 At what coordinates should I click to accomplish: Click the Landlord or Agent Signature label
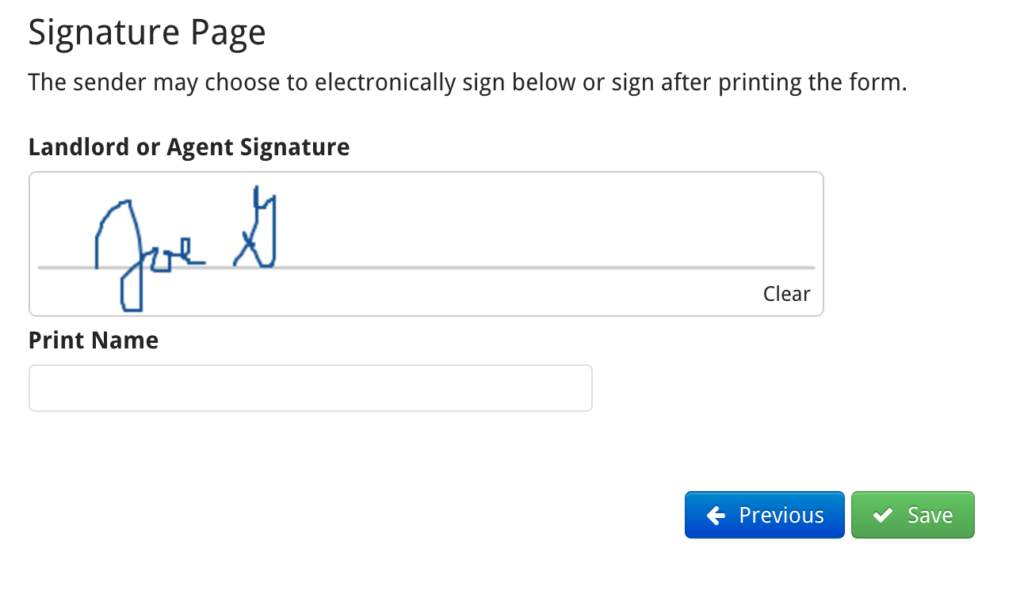[188, 146]
